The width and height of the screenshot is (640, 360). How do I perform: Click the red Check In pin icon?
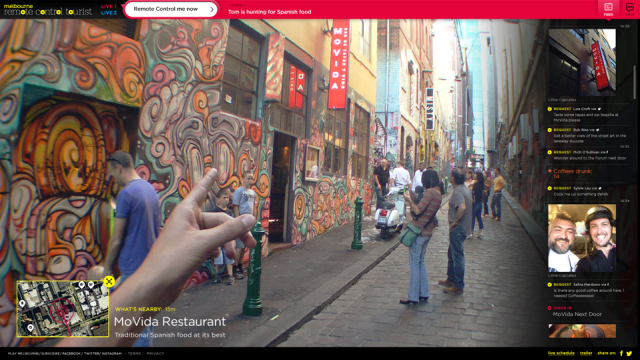[549, 308]
